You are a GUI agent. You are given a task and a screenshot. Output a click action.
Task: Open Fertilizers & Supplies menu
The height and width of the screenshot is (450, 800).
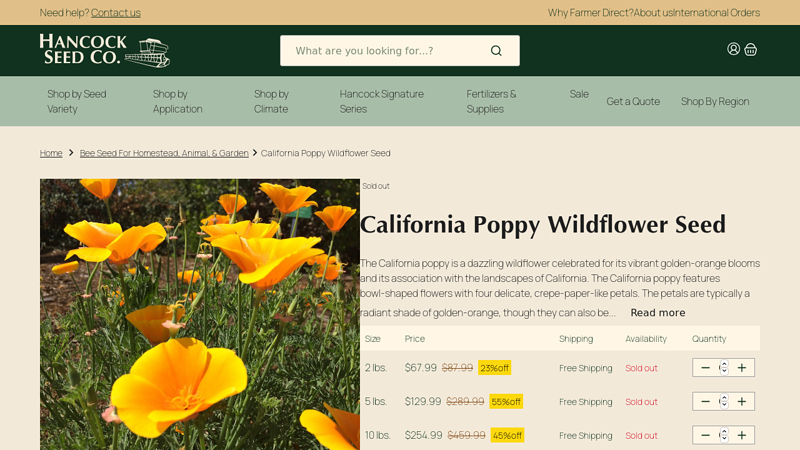491,101
